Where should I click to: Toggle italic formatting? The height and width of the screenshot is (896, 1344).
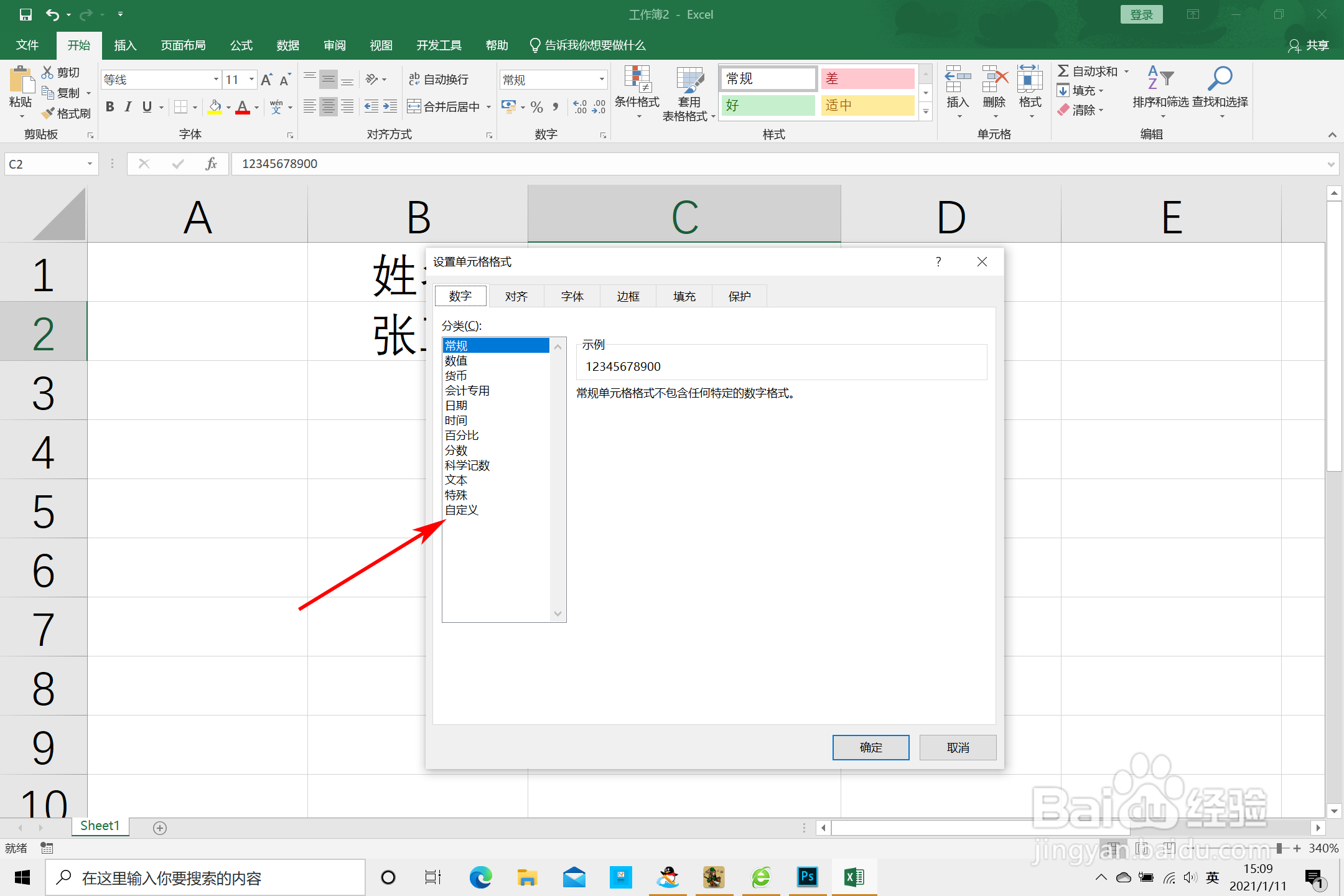coord(128,107)
